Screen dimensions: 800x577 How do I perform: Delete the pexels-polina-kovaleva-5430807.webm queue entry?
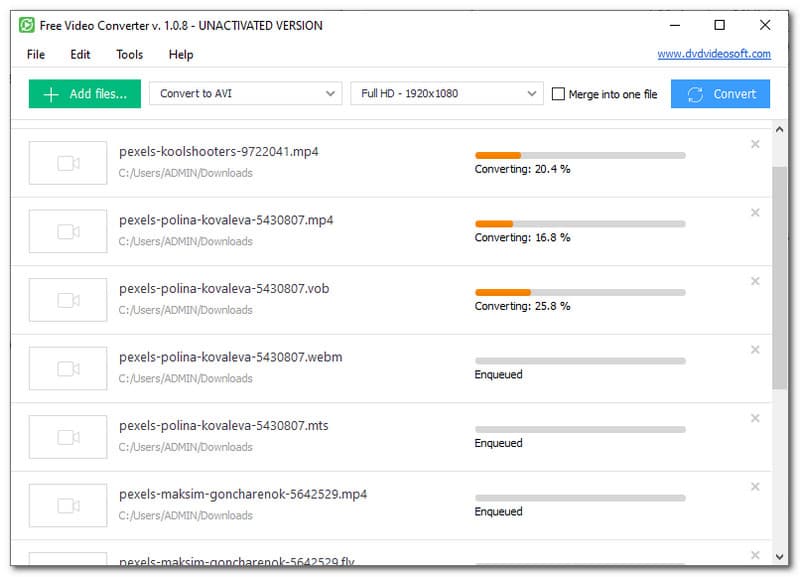755,349
